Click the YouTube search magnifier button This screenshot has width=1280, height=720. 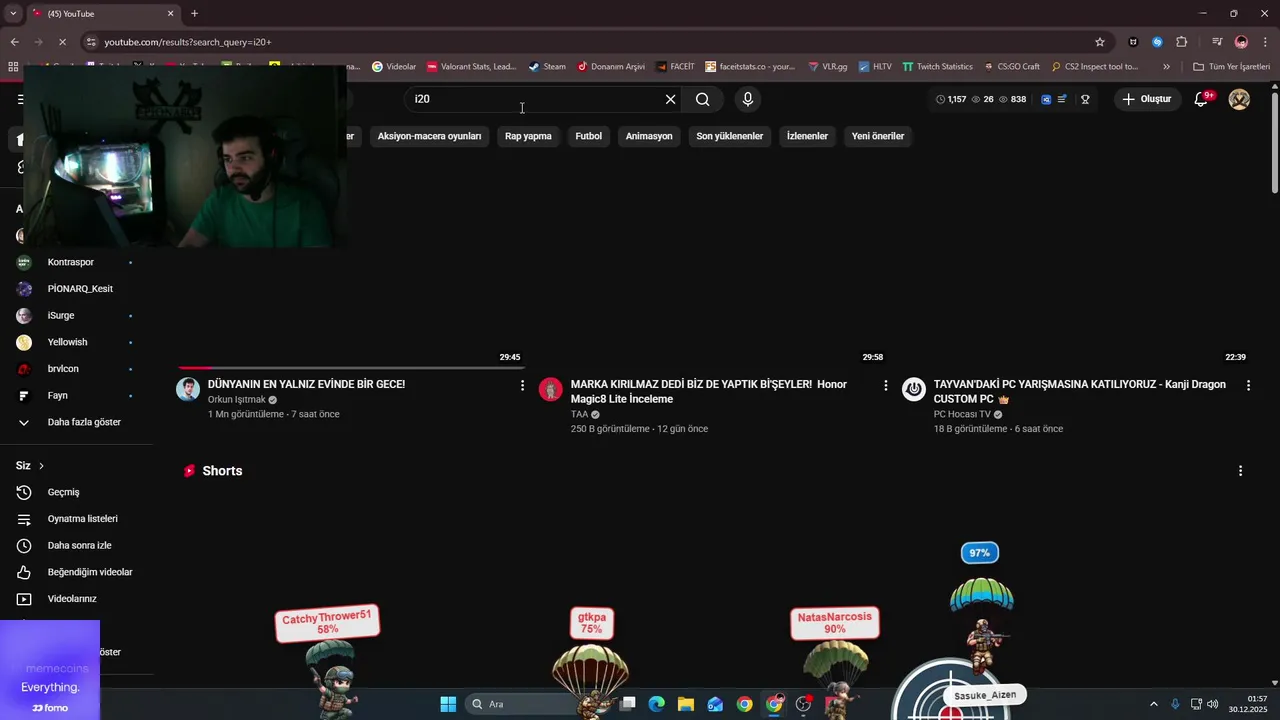pyautogui.click(x=703, y=99)
